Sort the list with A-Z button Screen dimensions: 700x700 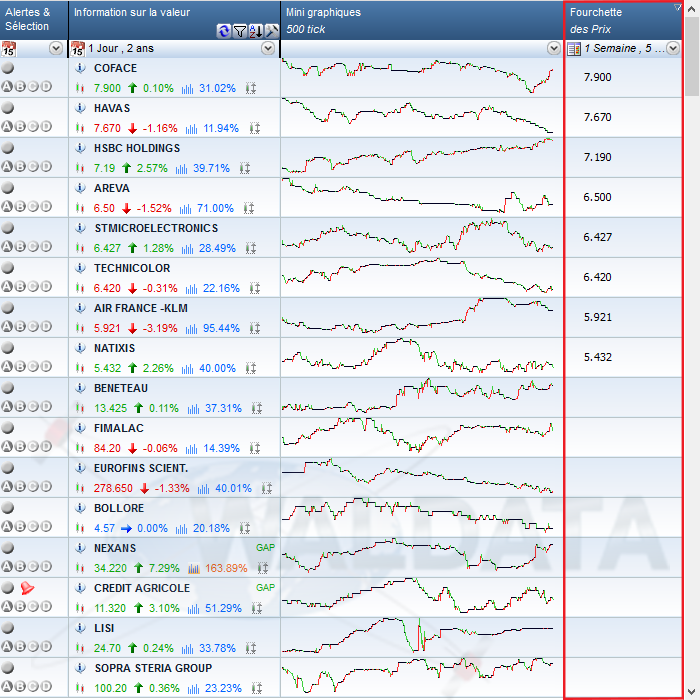coord(256,31)
